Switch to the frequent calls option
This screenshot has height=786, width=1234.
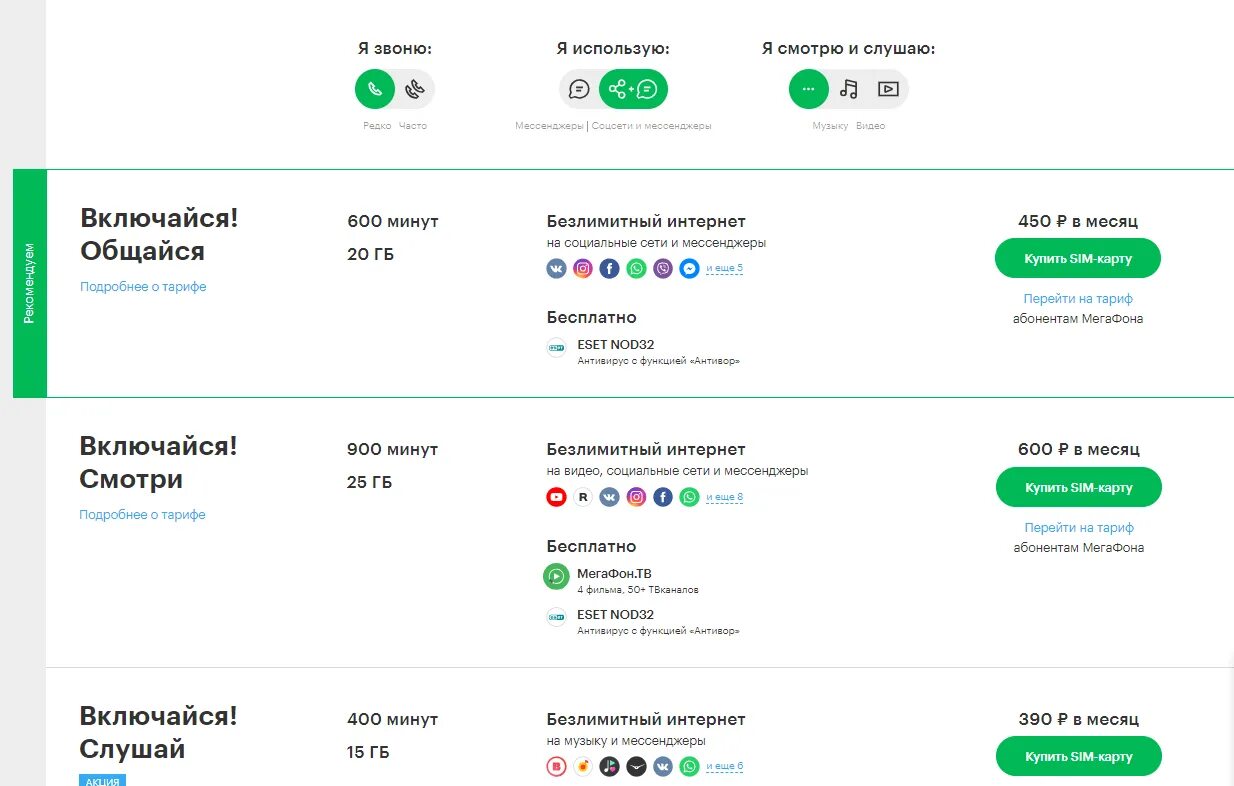pyautogui.click(x=415, y=90)
